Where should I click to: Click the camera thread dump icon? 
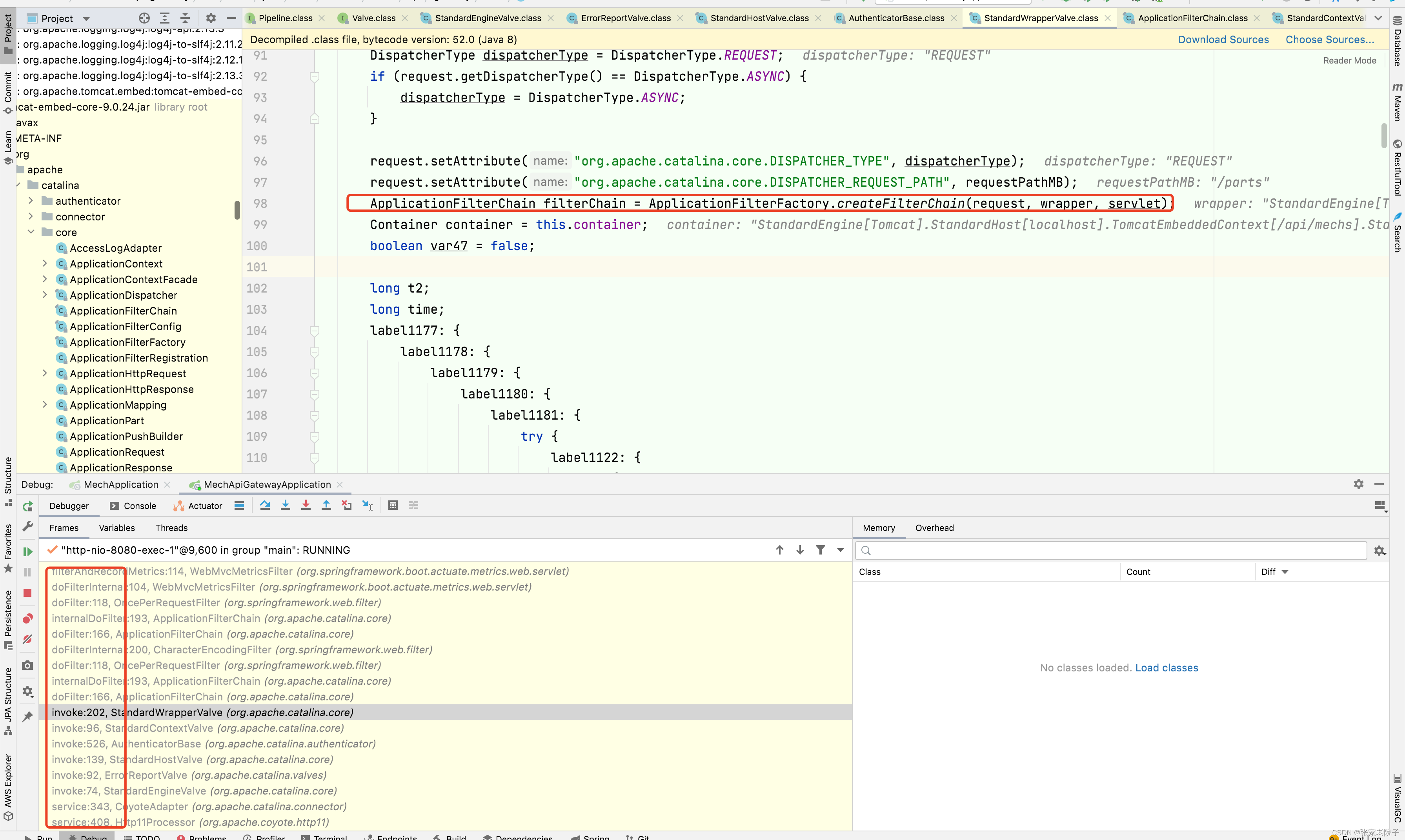pyautogui.click(x=27, y=665)
